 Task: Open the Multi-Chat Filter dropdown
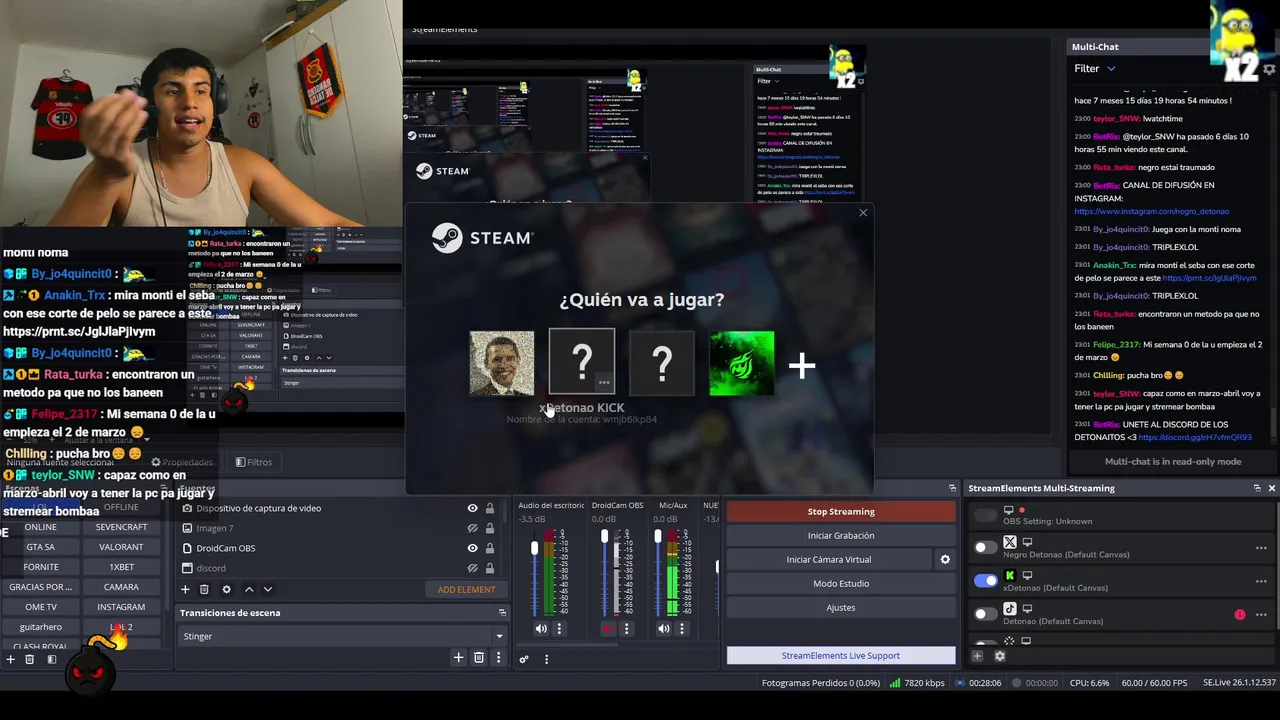(x=1095, y=68)
